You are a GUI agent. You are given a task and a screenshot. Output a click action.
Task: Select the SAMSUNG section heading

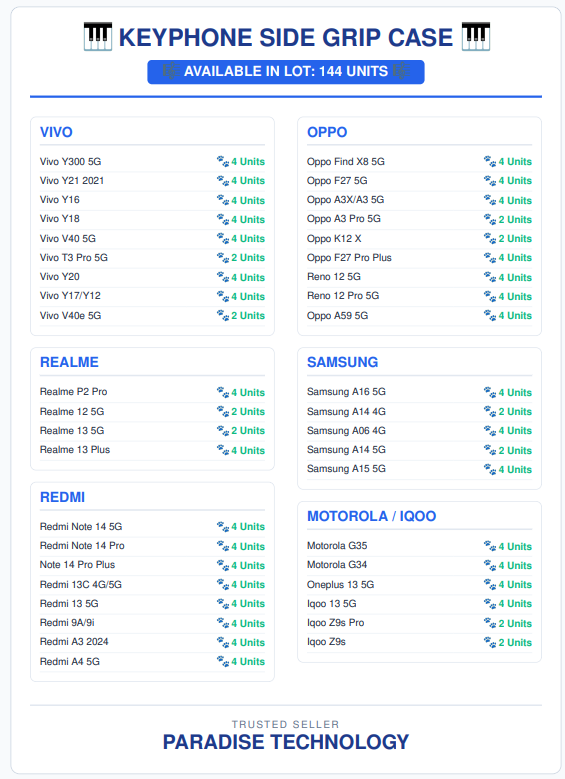point(342,362)
